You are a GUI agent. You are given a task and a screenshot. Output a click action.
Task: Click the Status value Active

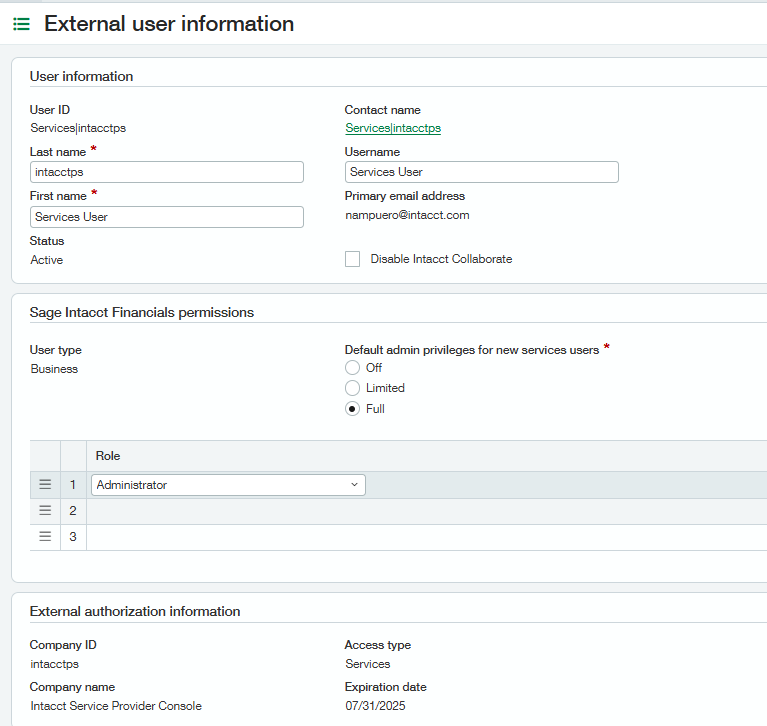click(46, 260)
